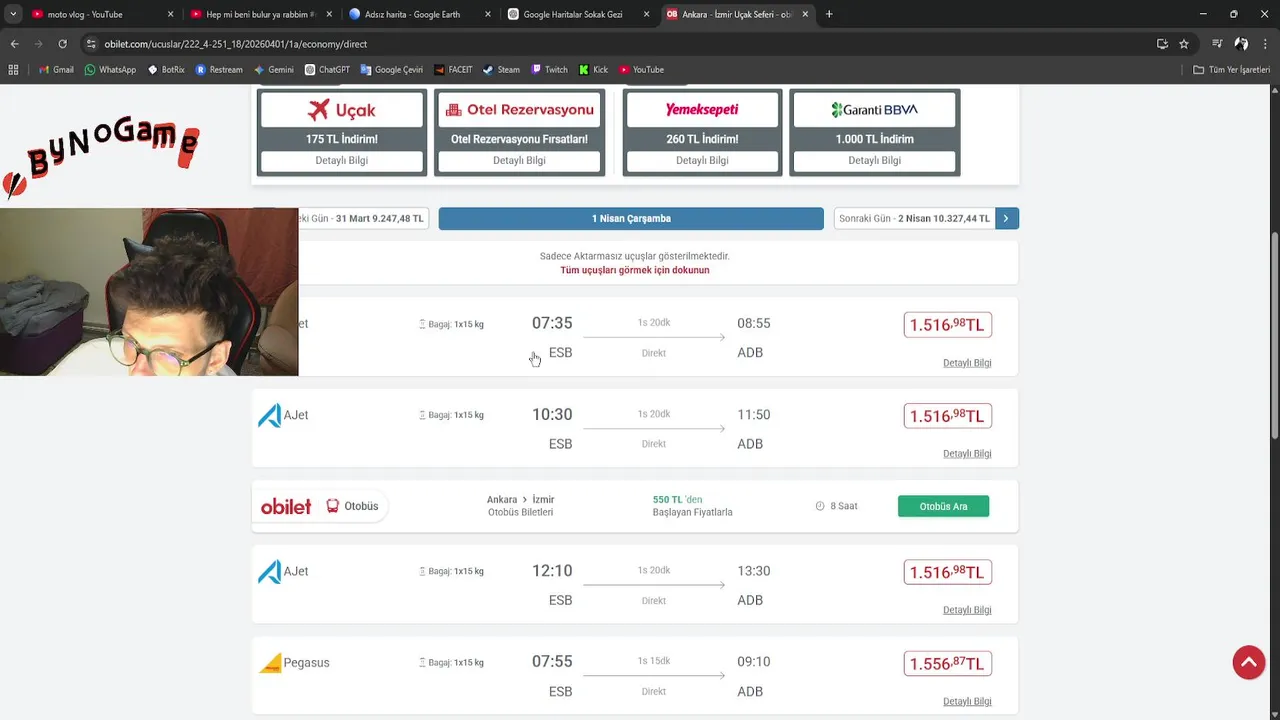Select the 07:35 flight price 1.516,98 TL
Screen dimensions: 1280x720
click(947, 325)
